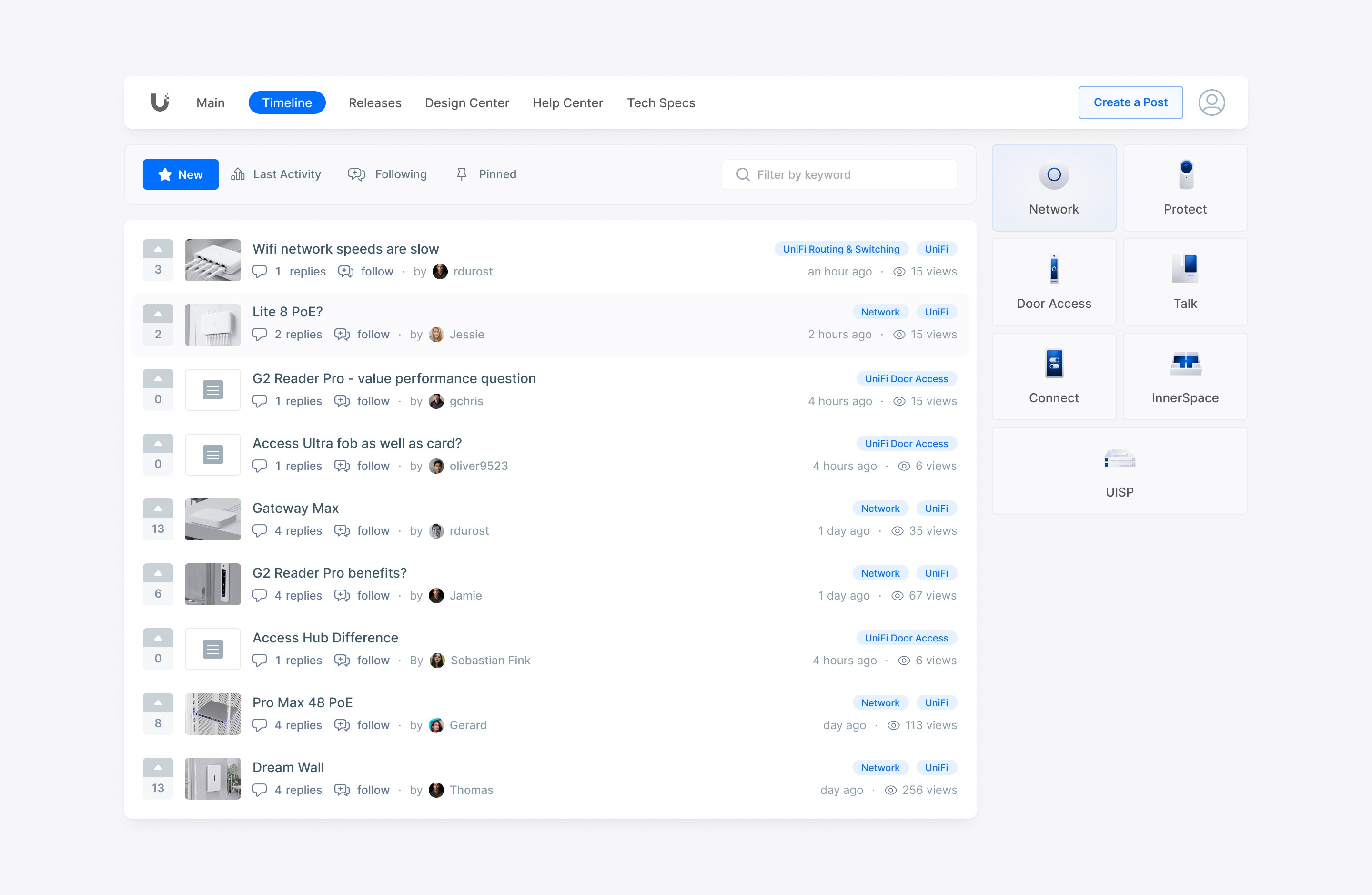View replies on "Lite 8 PoE?"
Screen dimensions: 1372x895
[x=298, y=335]
